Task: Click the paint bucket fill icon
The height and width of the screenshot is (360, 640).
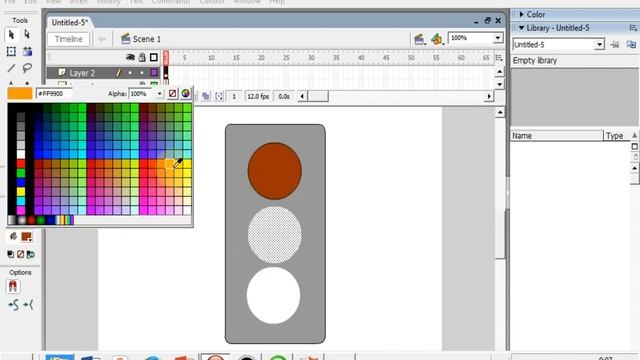Action: (13, 236)
